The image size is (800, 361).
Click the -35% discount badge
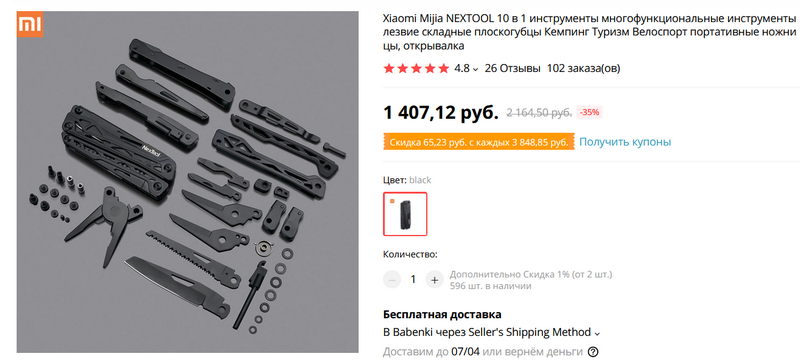[590, 112]
